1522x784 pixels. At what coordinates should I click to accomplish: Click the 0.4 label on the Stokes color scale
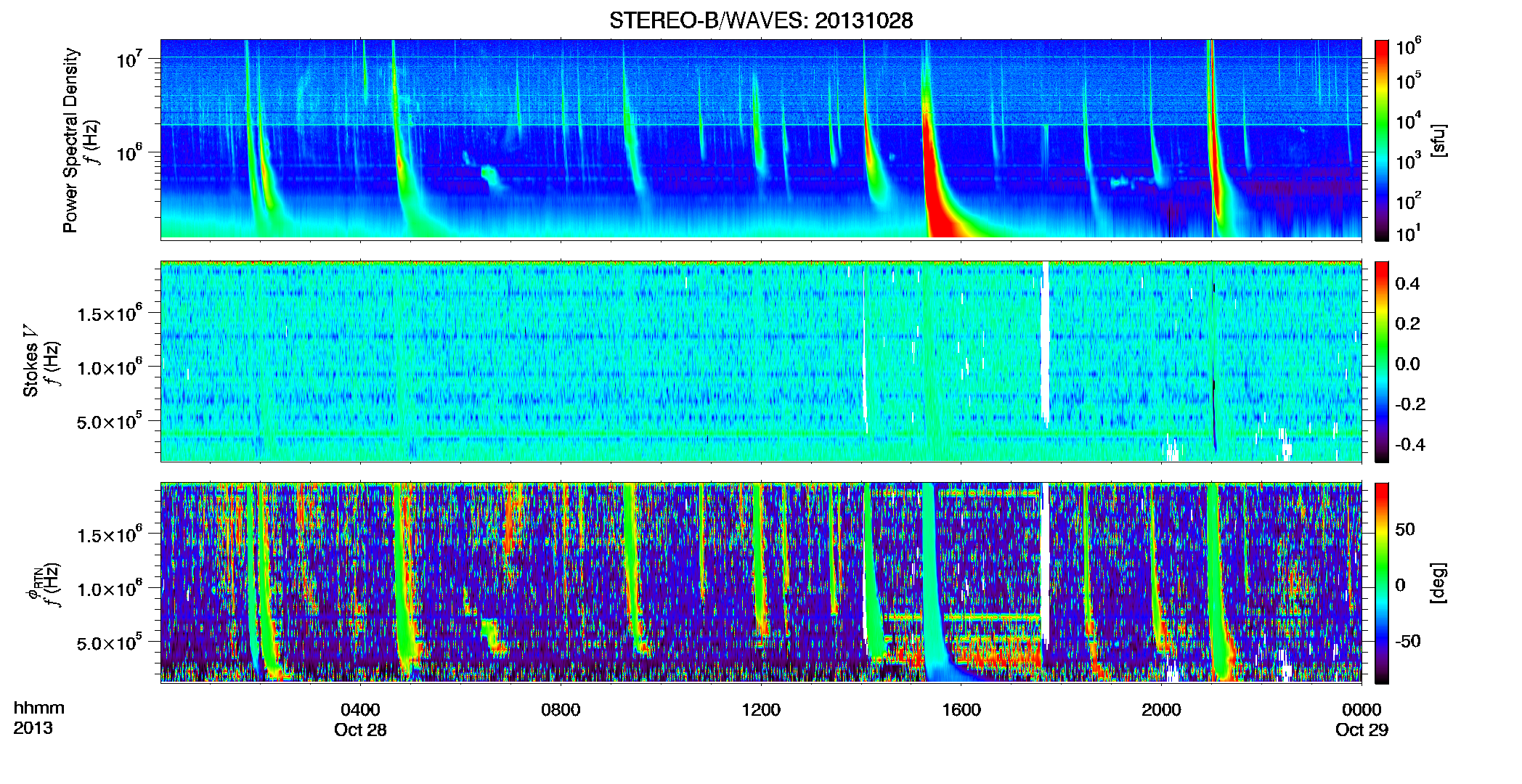coord(1407,283)
